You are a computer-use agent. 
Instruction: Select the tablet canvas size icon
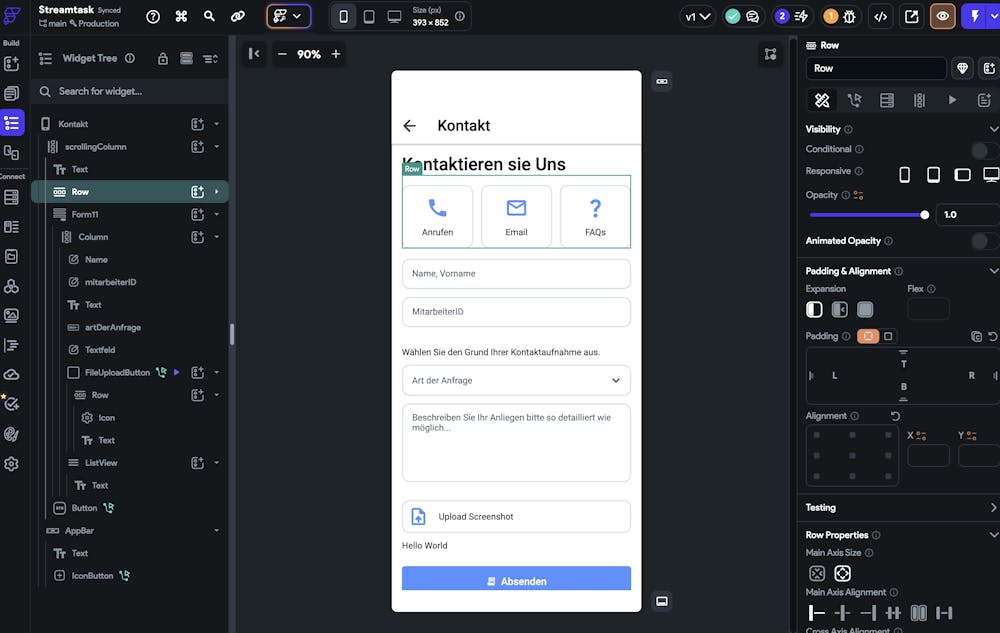(x=369, y=17)
